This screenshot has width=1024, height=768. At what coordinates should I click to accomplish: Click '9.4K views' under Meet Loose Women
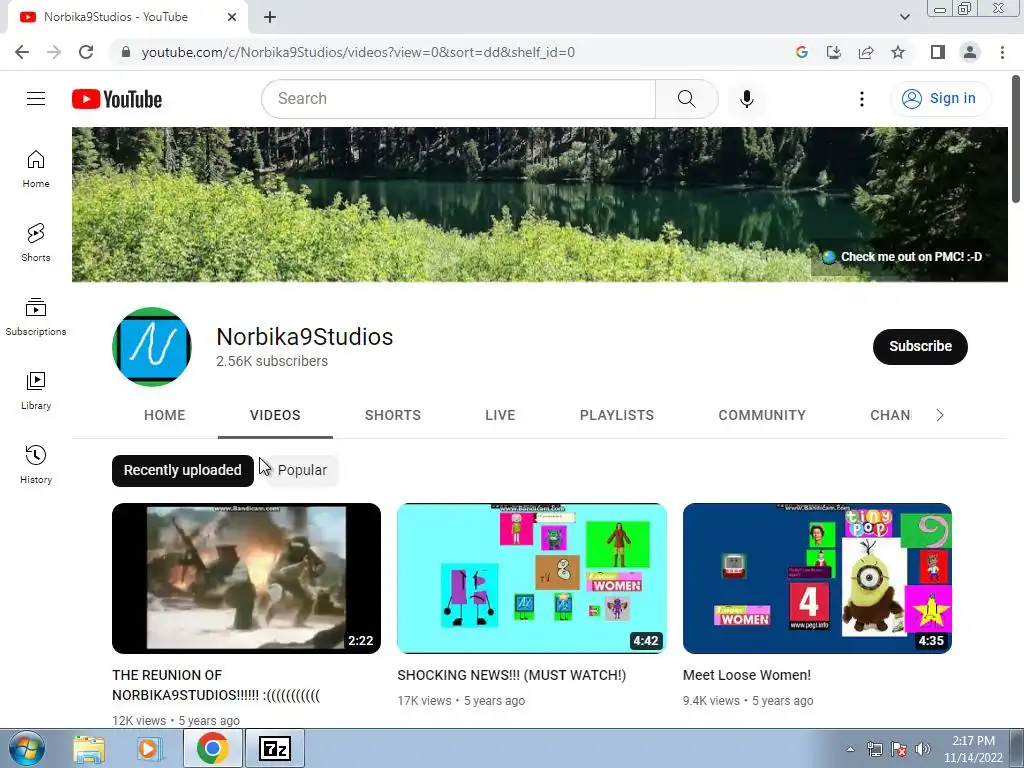click(x=711, y=701)
